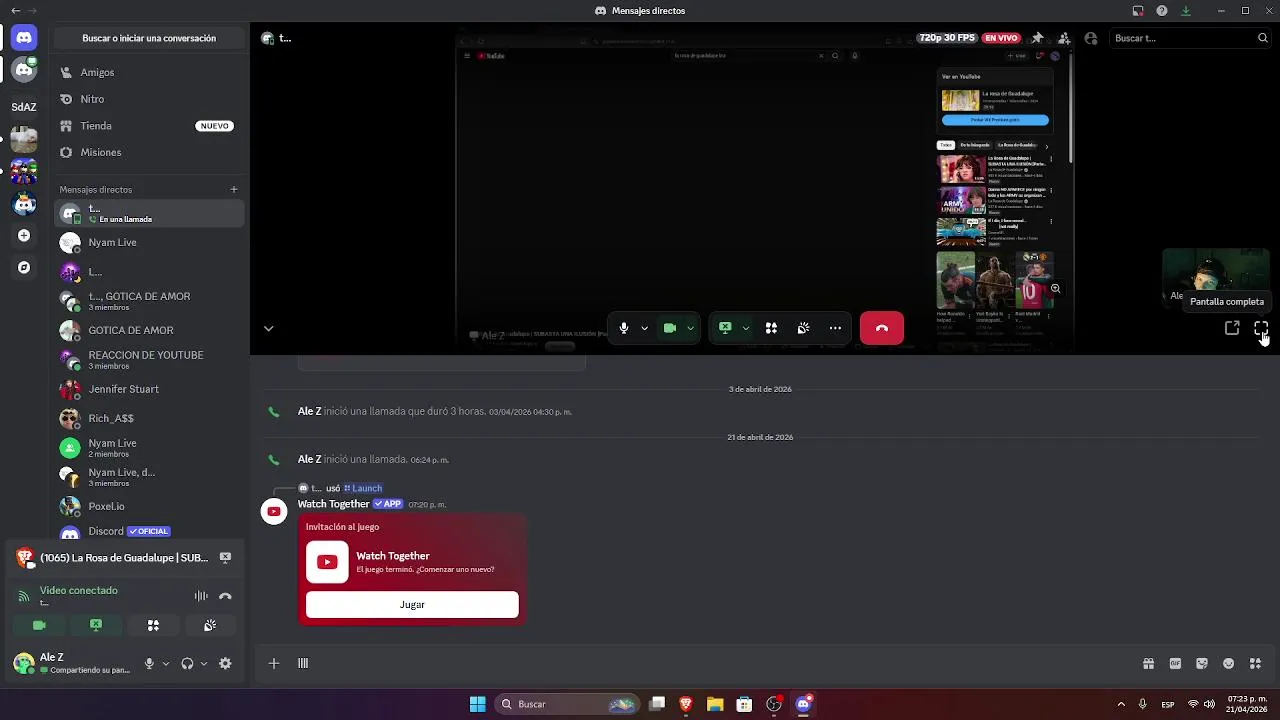Show hidden tray icons chevron
The image size is (1280, 720).
tap(1120, 704)
